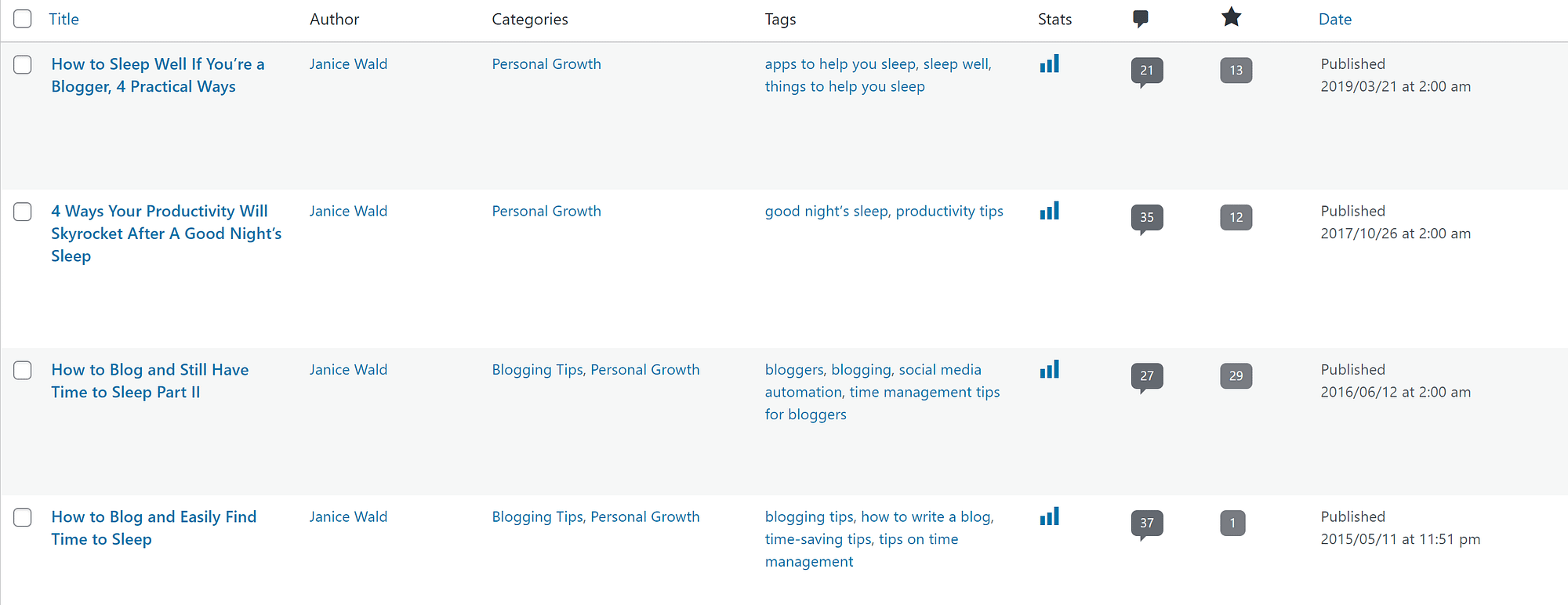The height and width of the screenshot is (605, 1568).
Task: View stats for '4 Ways Your Productivity' post
Action: coord(1049,212)
